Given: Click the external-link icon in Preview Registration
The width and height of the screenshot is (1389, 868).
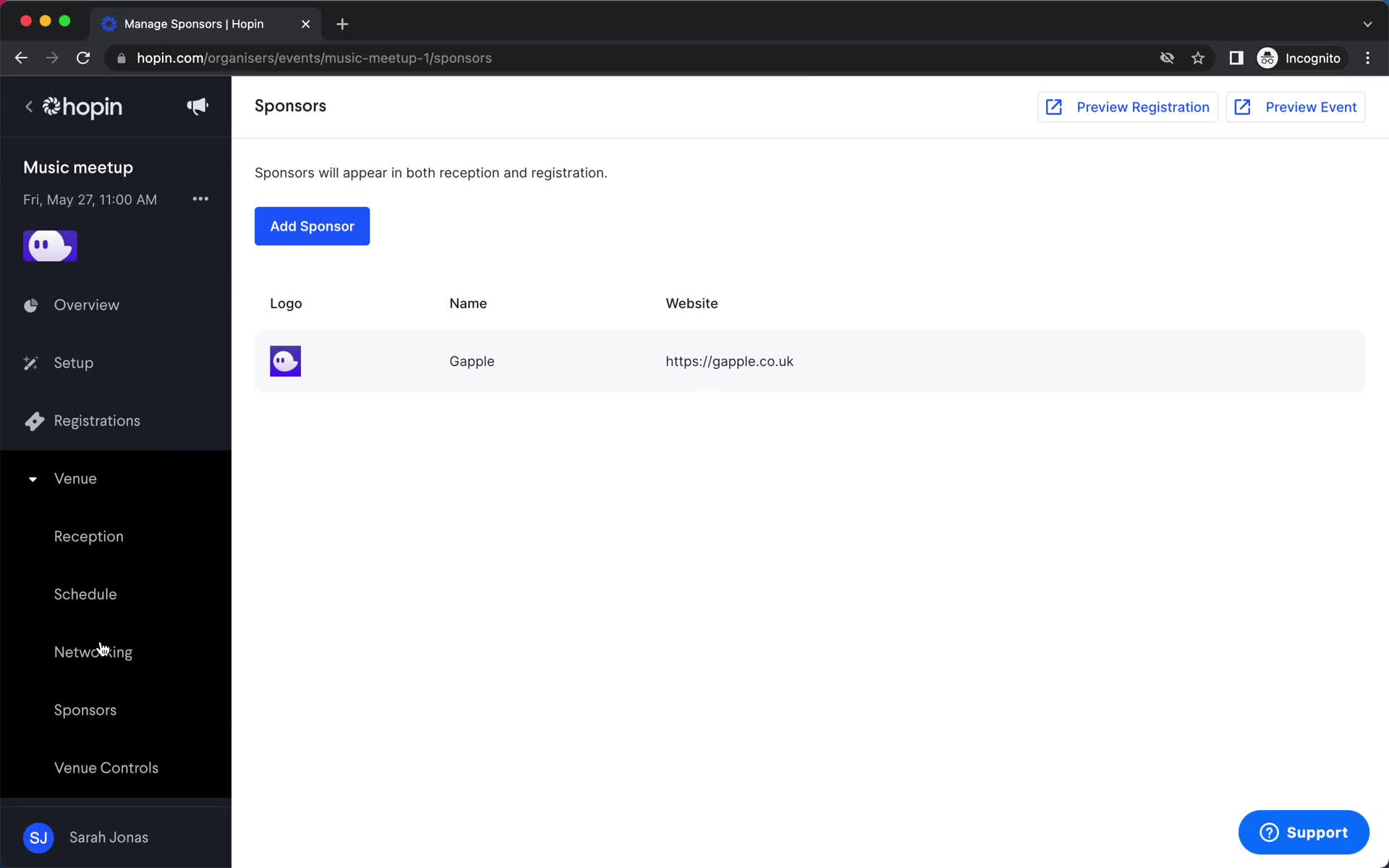Looking at the screenshot, I should point(1054,107).
